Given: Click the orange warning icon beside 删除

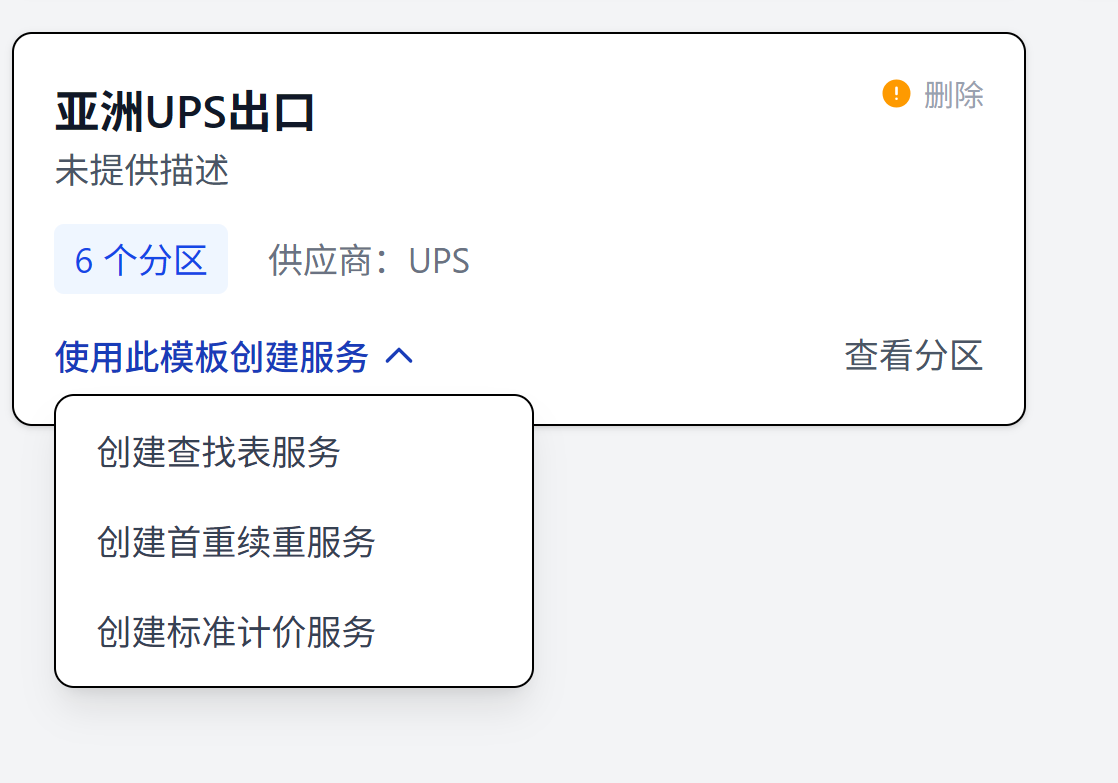Looking at the screenshot, I should point(896,94).
